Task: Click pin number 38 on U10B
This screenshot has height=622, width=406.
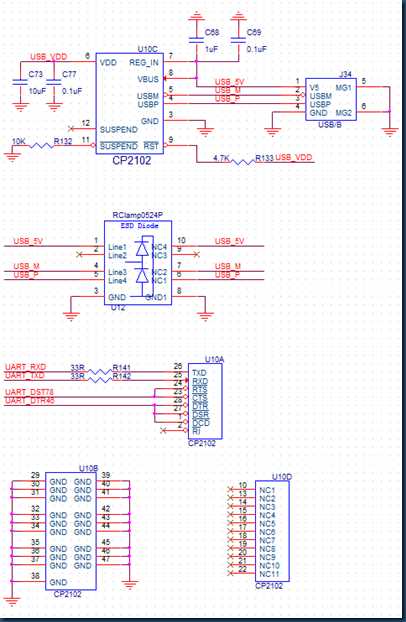Action: 35,576
